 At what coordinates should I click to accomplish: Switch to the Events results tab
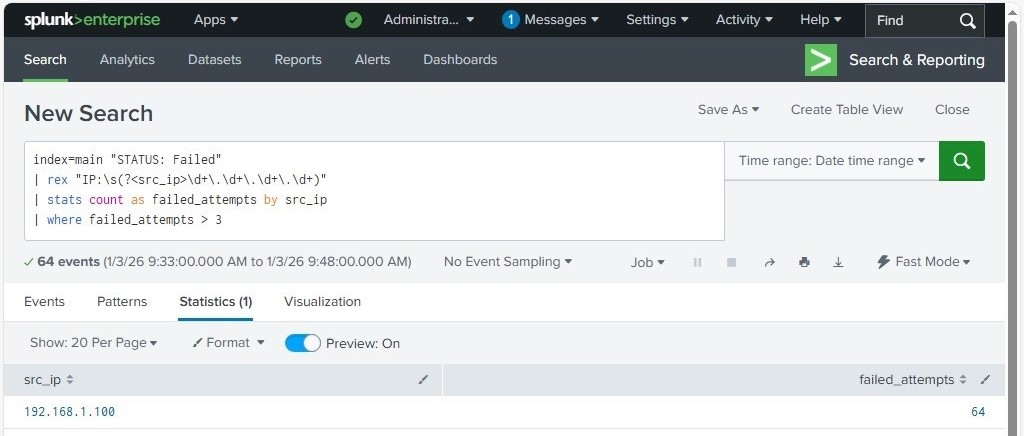44,302
